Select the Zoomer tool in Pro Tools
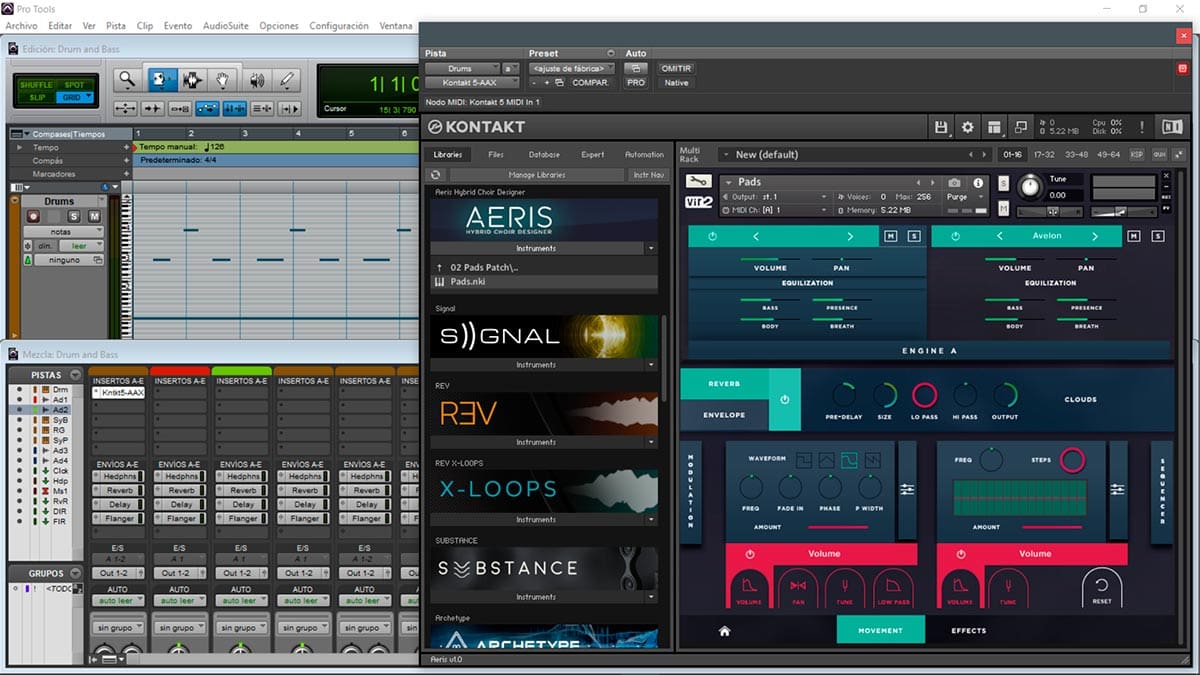1200x675 pixels. (127, 80)
